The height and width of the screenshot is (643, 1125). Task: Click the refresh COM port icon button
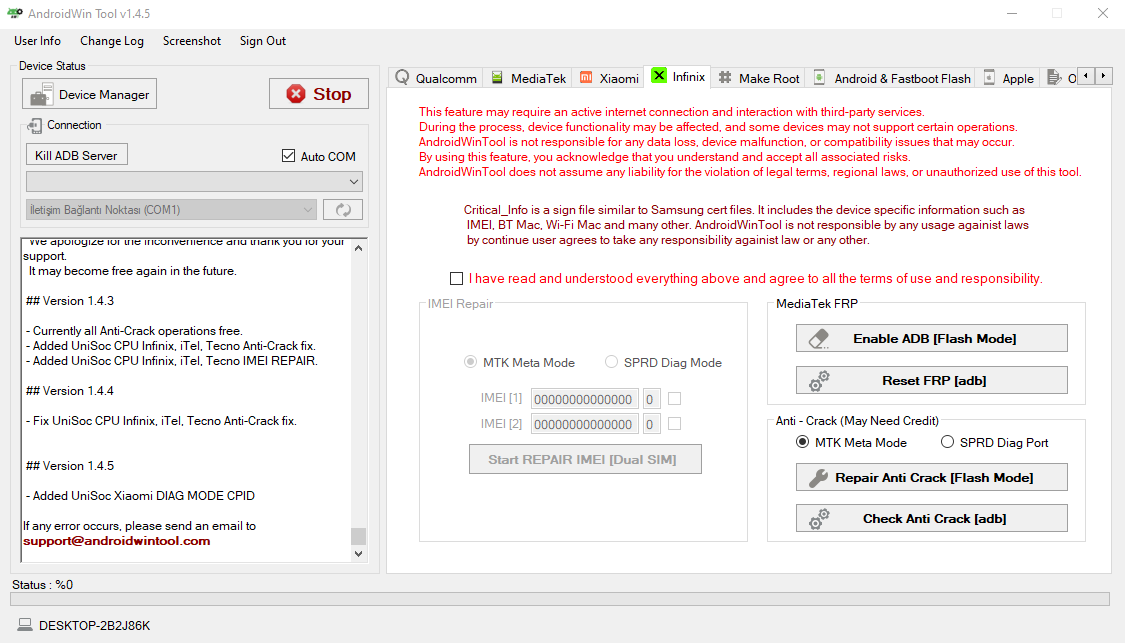[342, 210]
